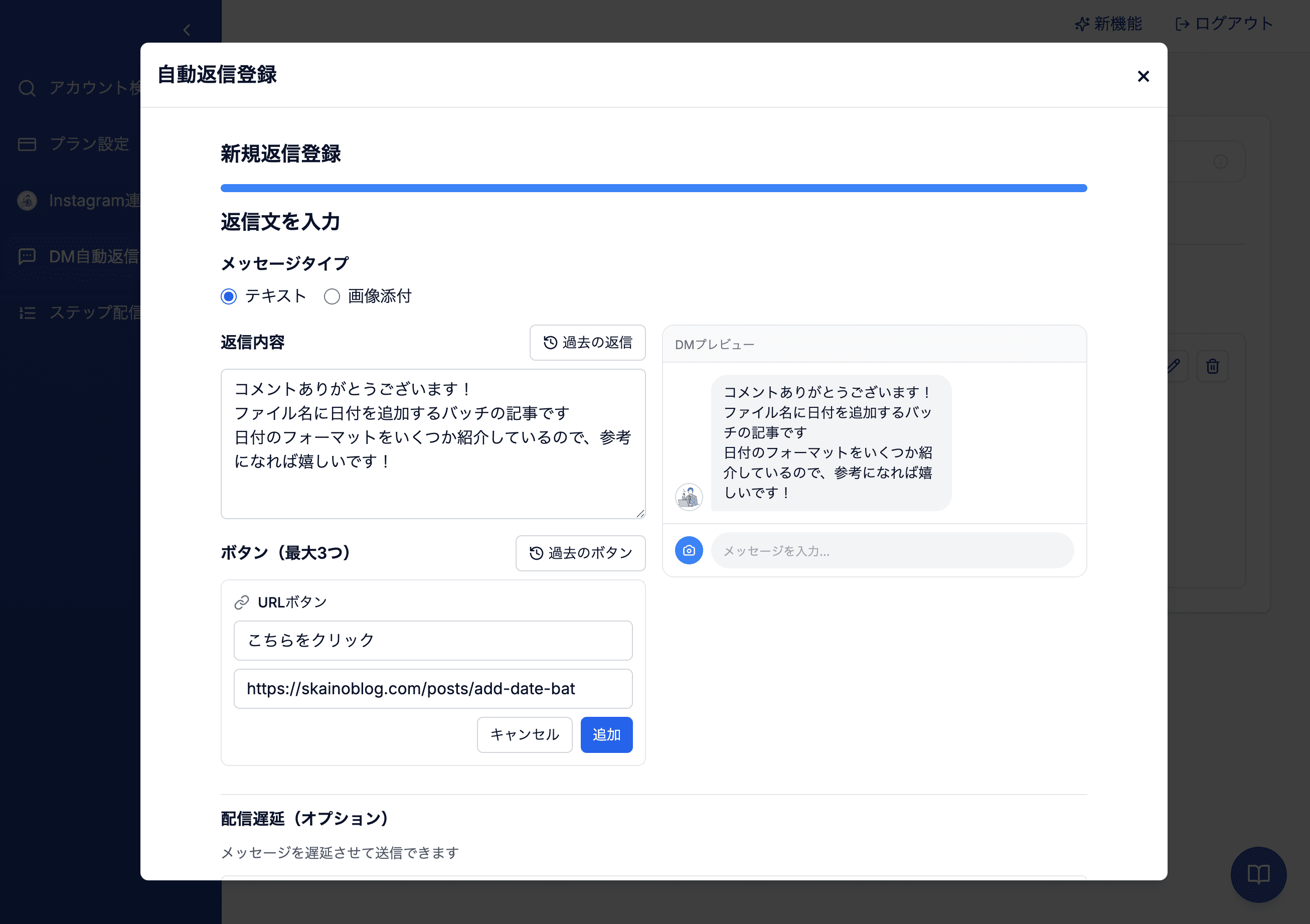Open the book help floating button

tap(1258, 874)
